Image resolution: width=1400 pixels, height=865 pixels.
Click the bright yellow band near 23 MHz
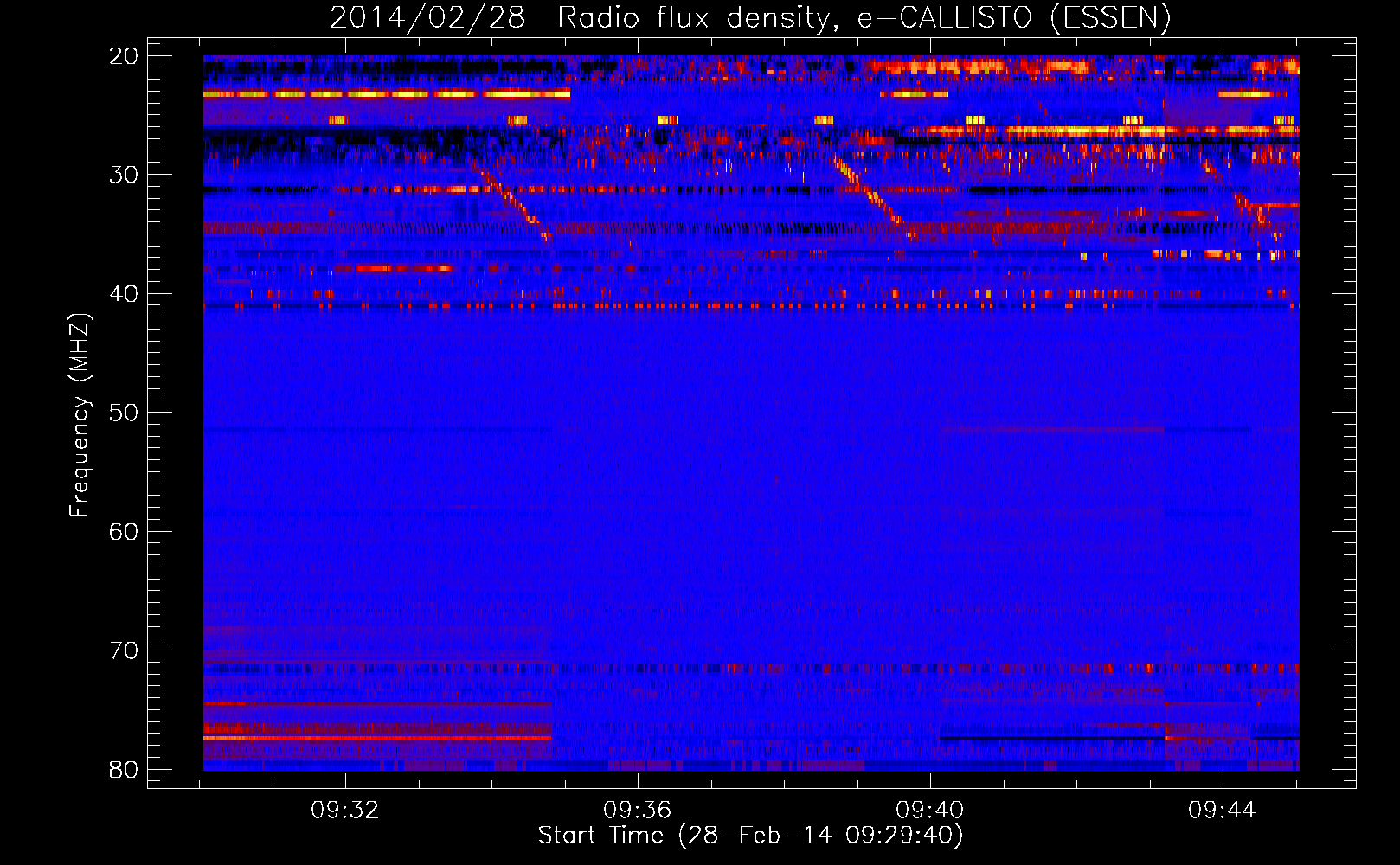(x=387, y=94)
